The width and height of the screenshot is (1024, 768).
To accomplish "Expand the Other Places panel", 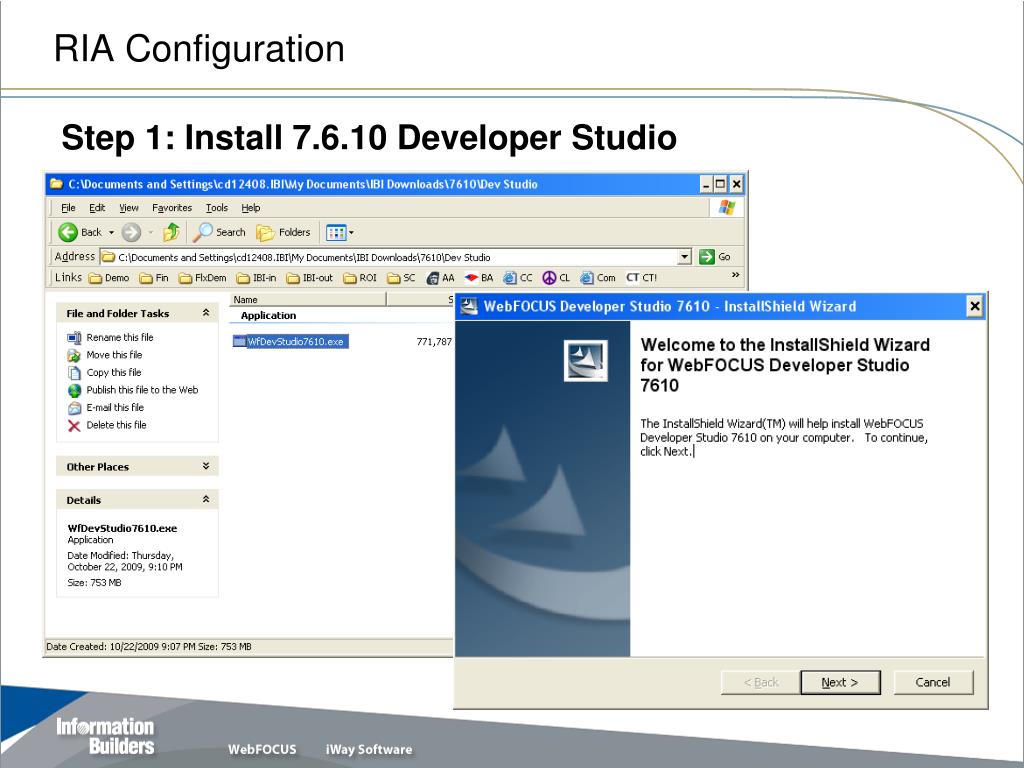I will point(206,466).
